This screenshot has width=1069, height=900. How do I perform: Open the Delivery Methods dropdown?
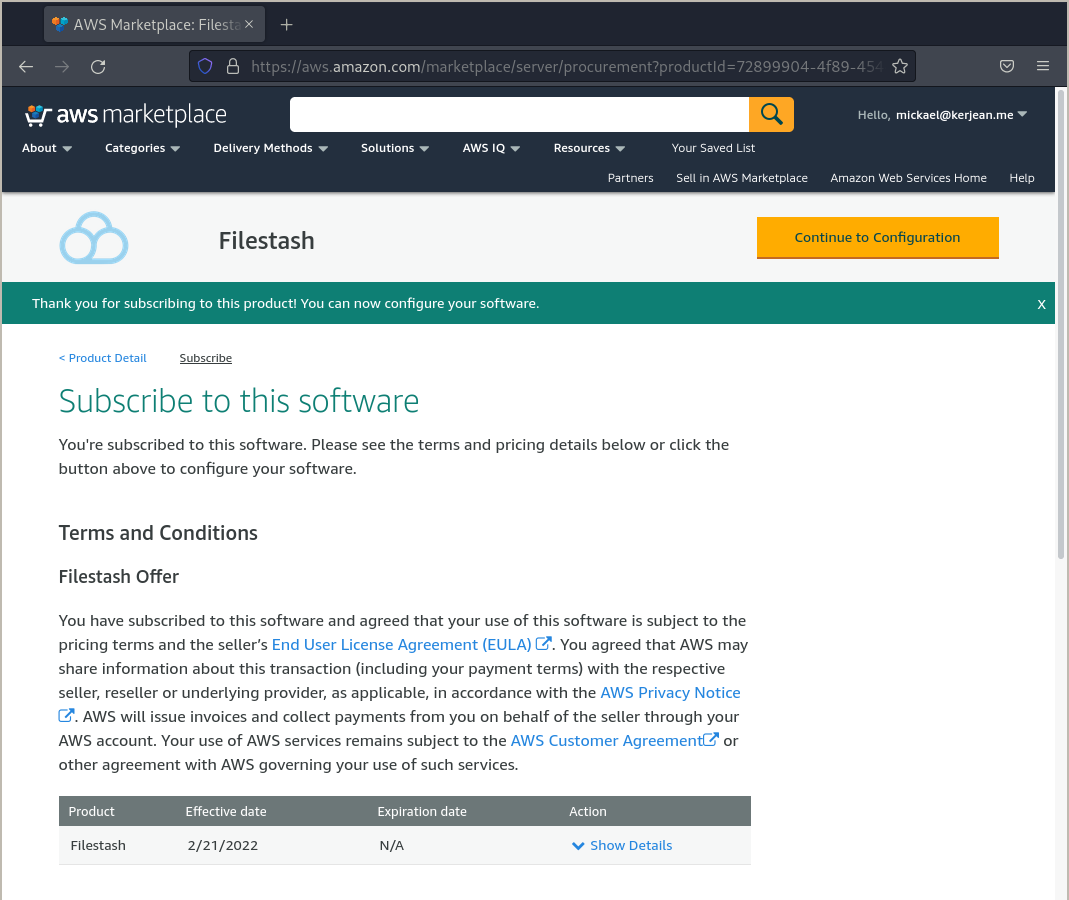coord(270,148)
